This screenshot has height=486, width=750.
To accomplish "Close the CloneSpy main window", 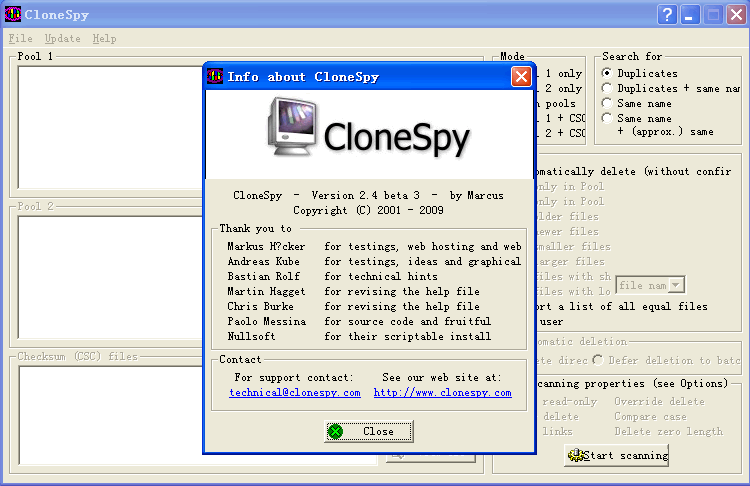I will click(x=736, y=14).
